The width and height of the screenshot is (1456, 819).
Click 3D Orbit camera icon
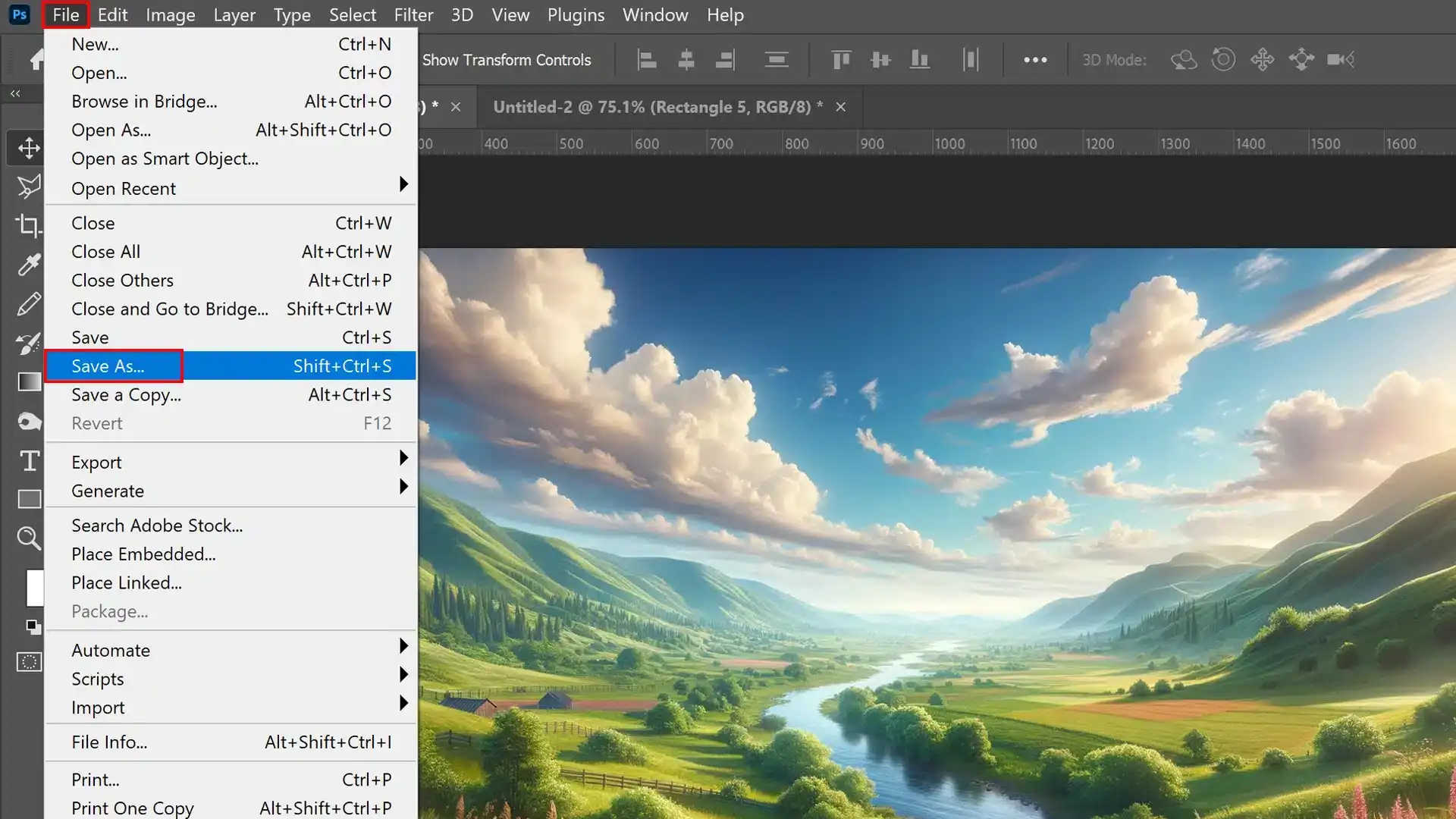tap(1184, 59)
